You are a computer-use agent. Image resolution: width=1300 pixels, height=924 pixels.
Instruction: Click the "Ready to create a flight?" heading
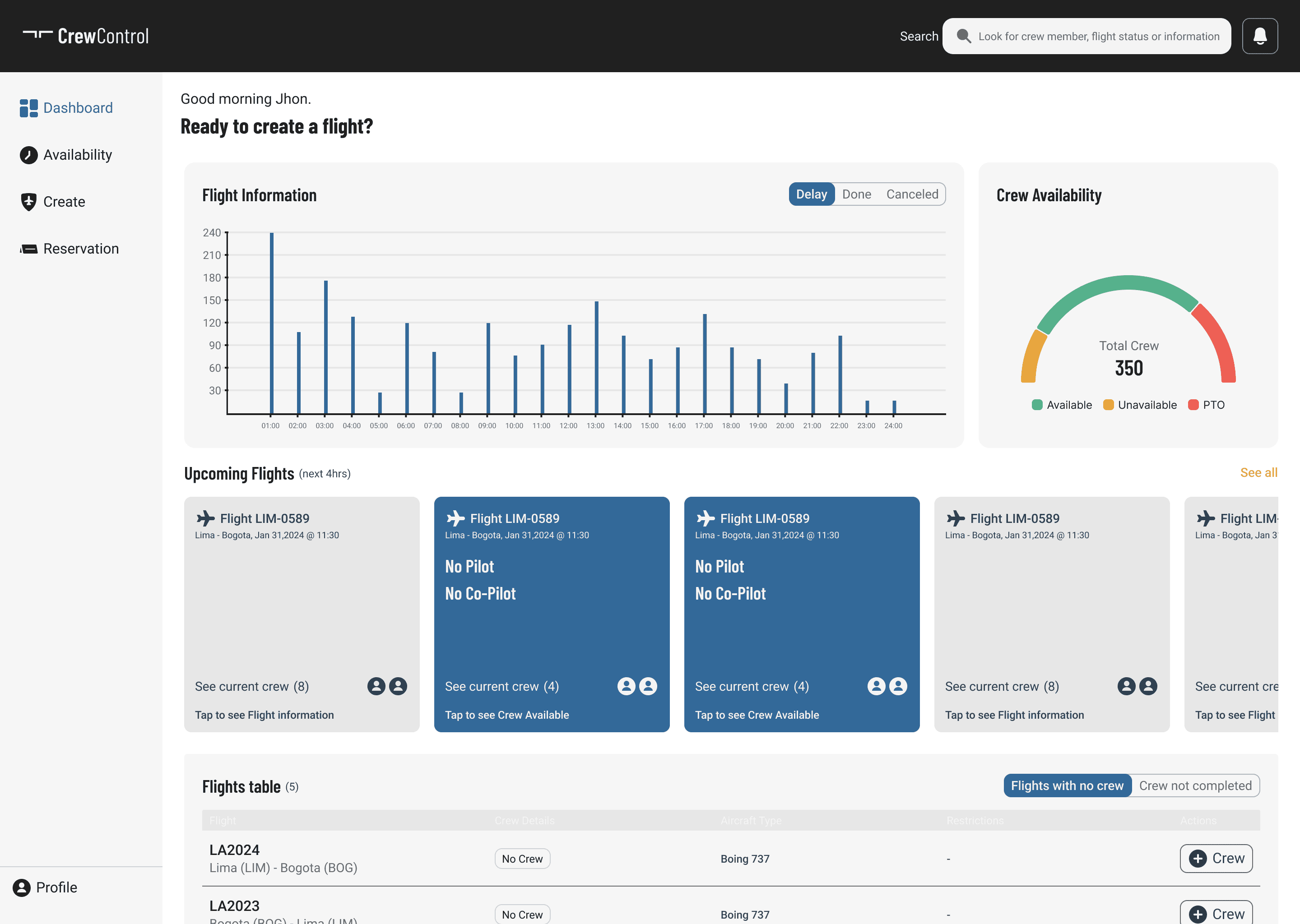[x=277, y=126]
